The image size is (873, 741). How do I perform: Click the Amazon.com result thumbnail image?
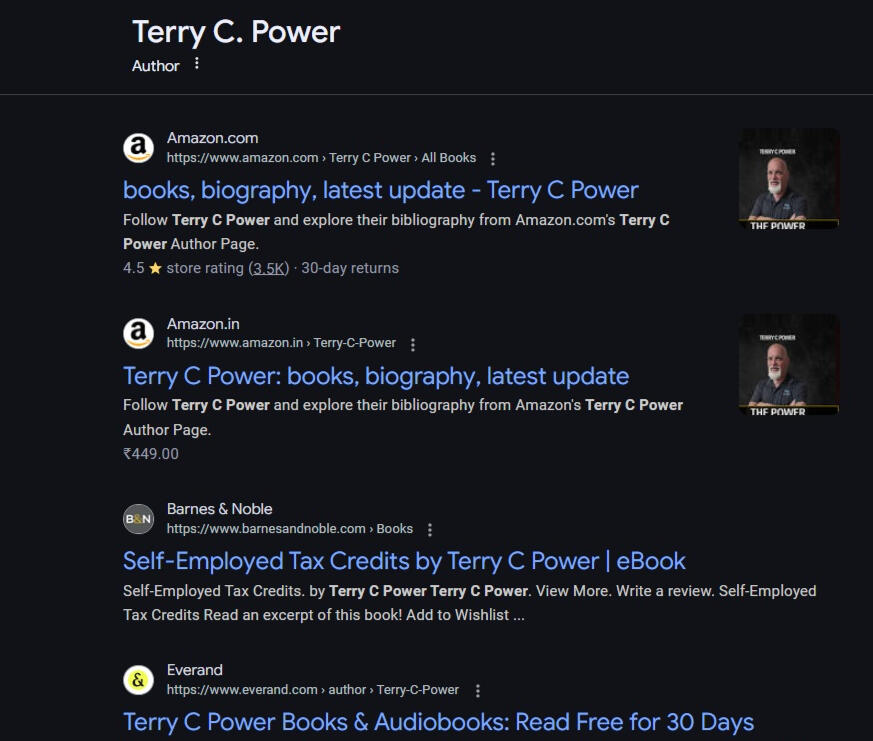coord(789,179)
